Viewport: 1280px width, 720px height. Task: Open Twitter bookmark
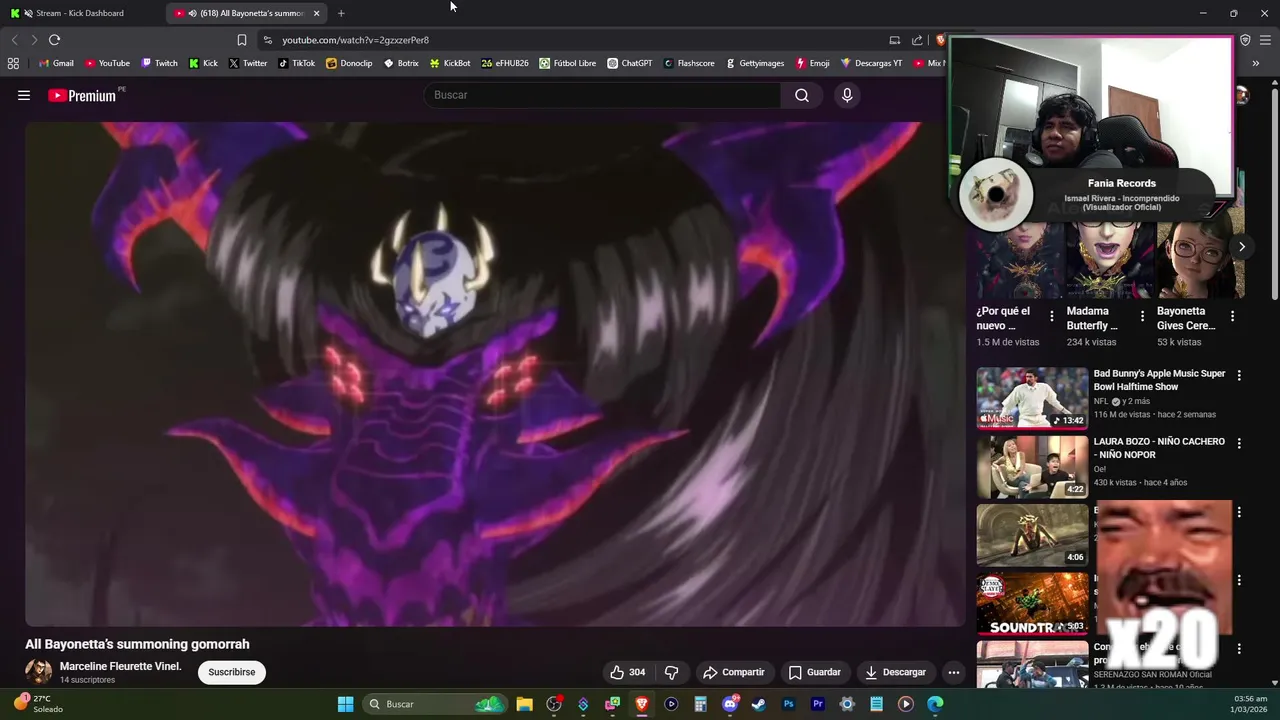248,63
